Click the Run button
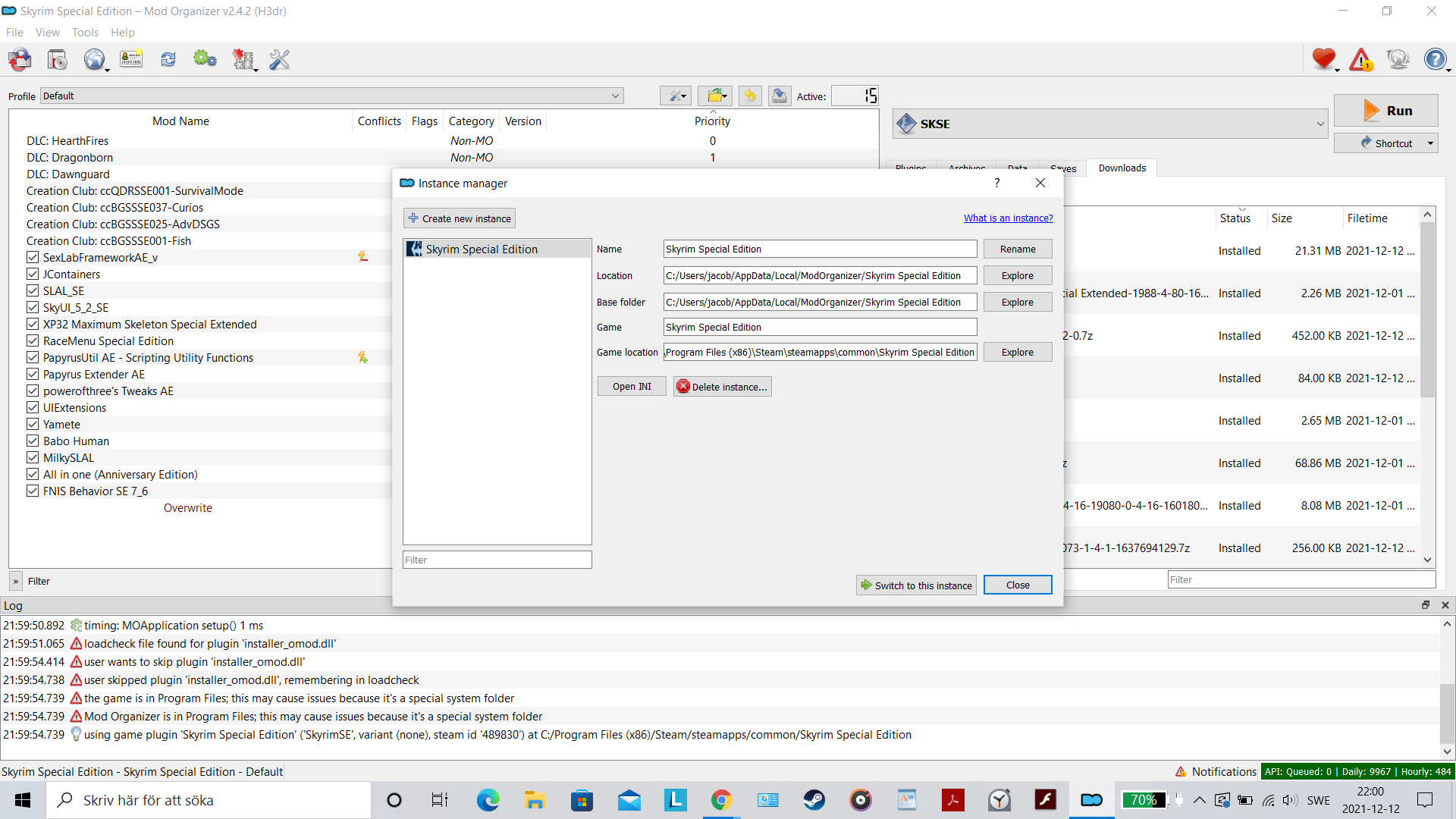The width and height of the screenshot is (1456, 819). tap(1385, 111)
